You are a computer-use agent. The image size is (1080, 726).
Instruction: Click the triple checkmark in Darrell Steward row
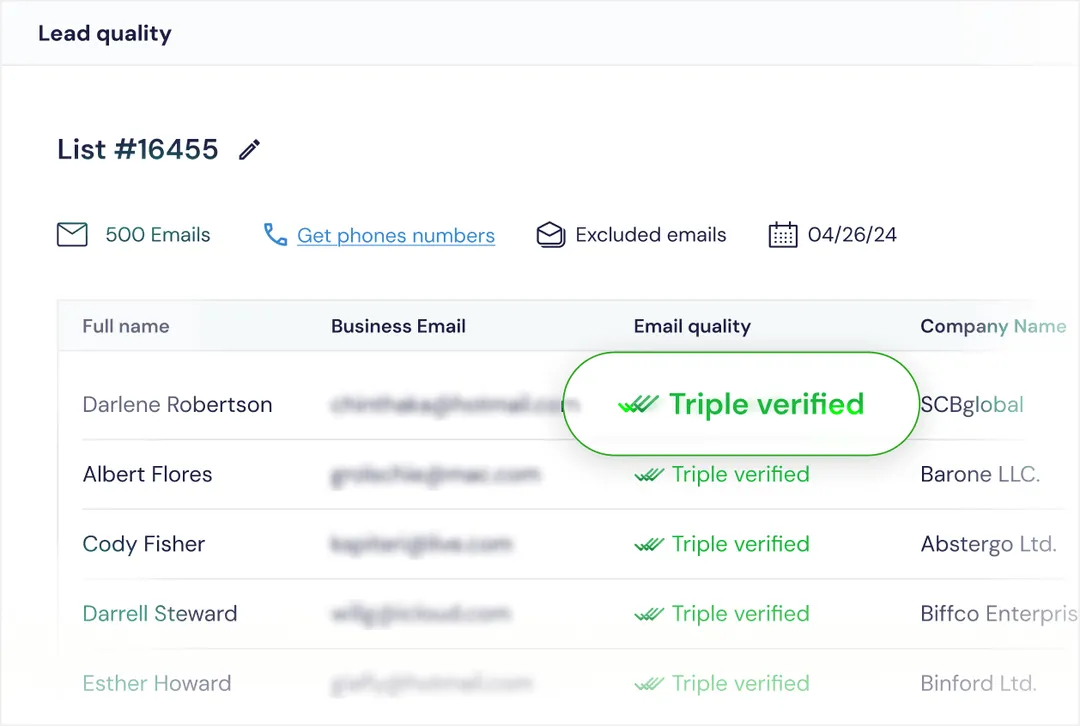coord(649,614)
